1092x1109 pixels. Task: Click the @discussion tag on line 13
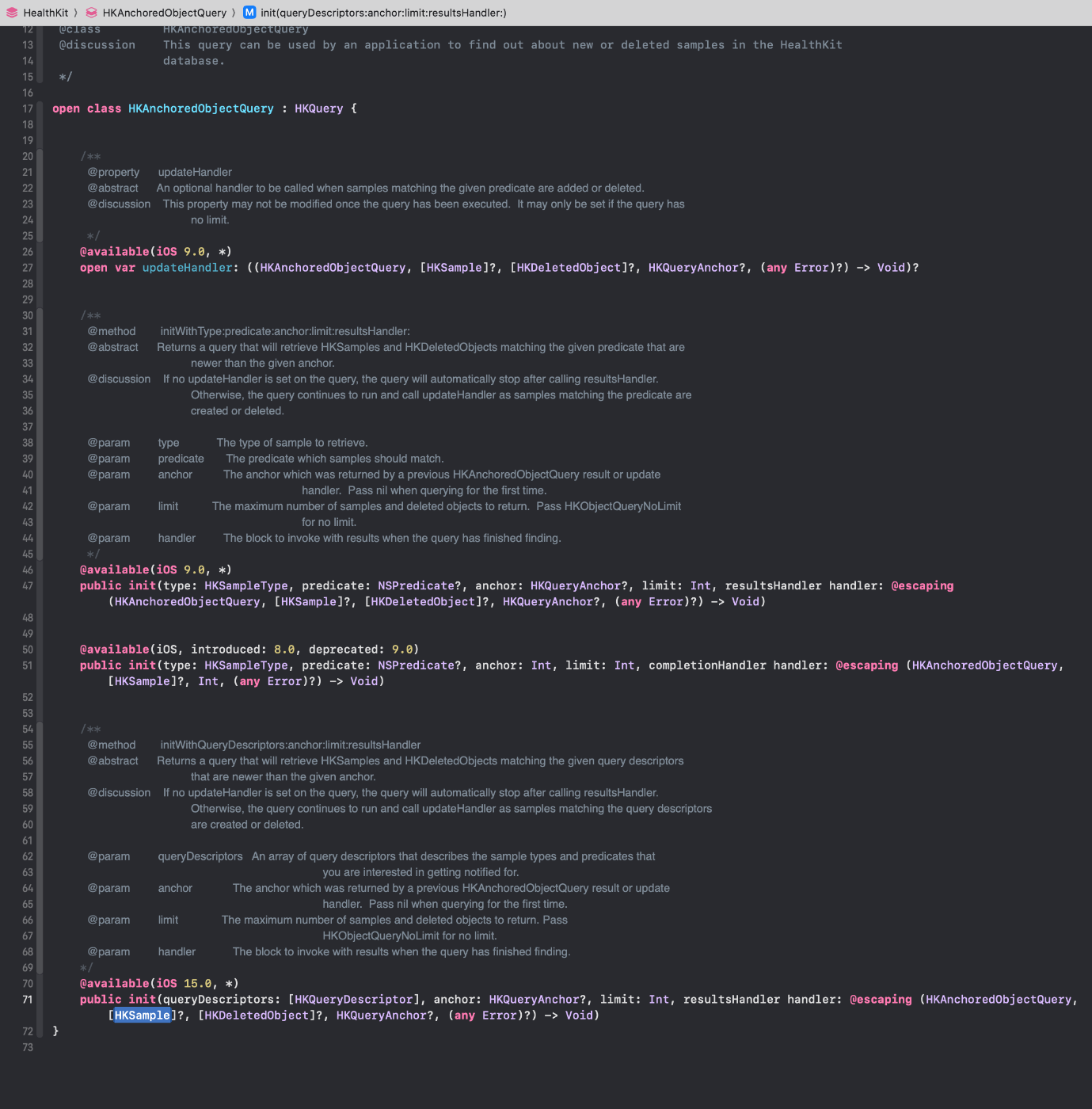coord(97,45)
